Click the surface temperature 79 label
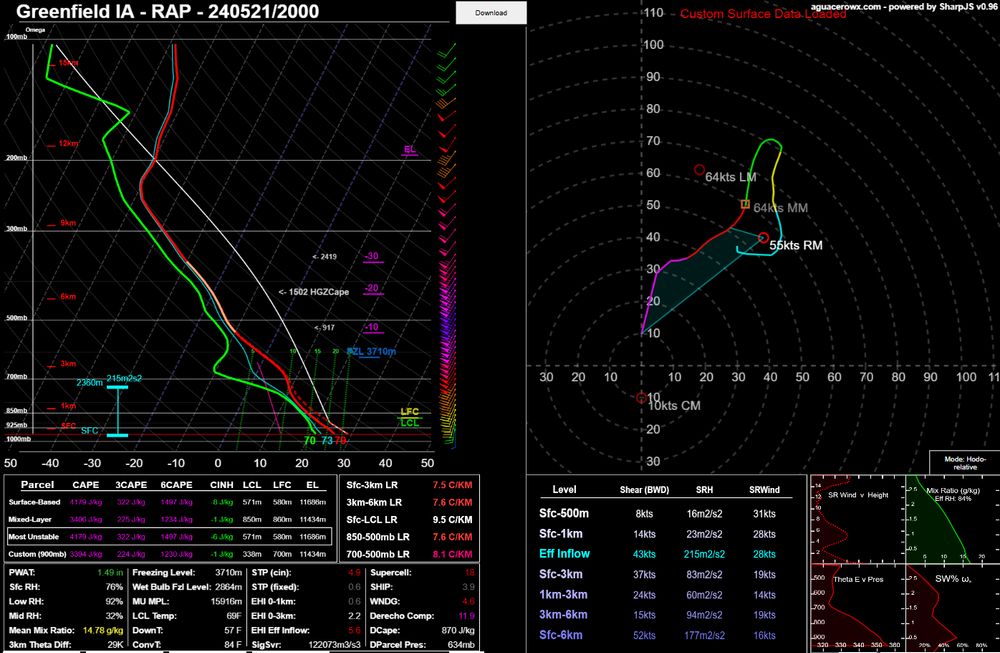 click(x=341, y=441)
